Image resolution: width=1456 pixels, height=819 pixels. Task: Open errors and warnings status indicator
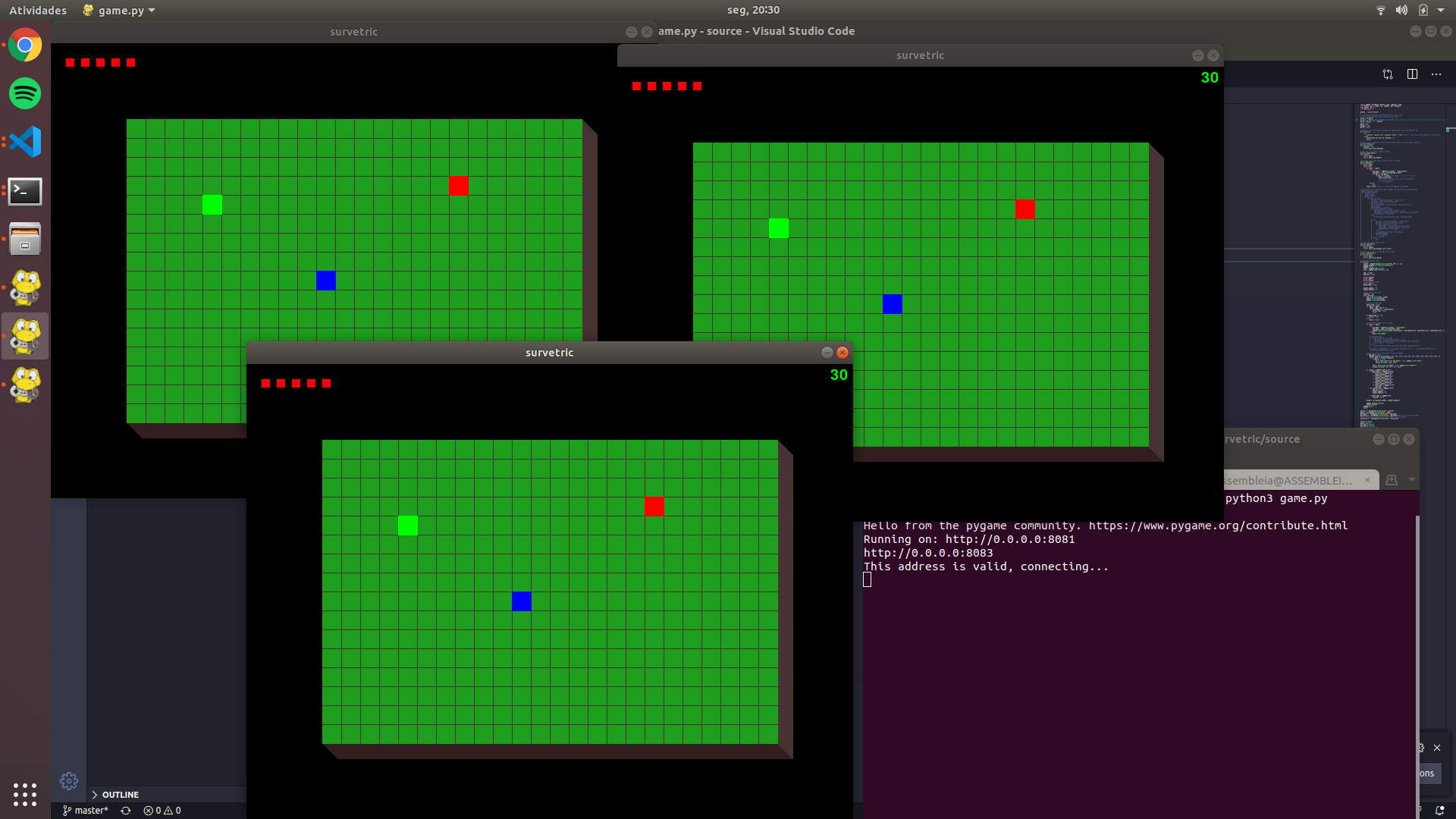click(x=162, y=811)
